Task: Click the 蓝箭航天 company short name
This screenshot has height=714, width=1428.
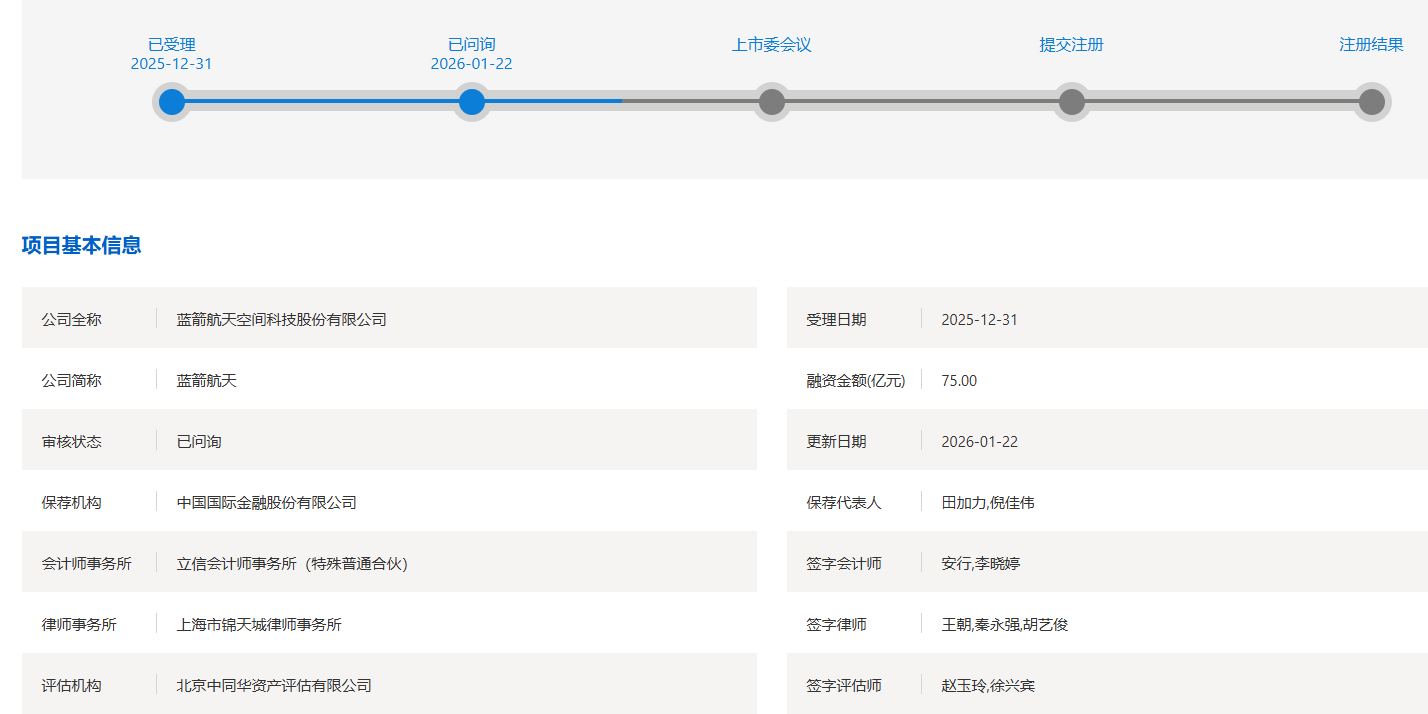Action: [x=206, y=380]
